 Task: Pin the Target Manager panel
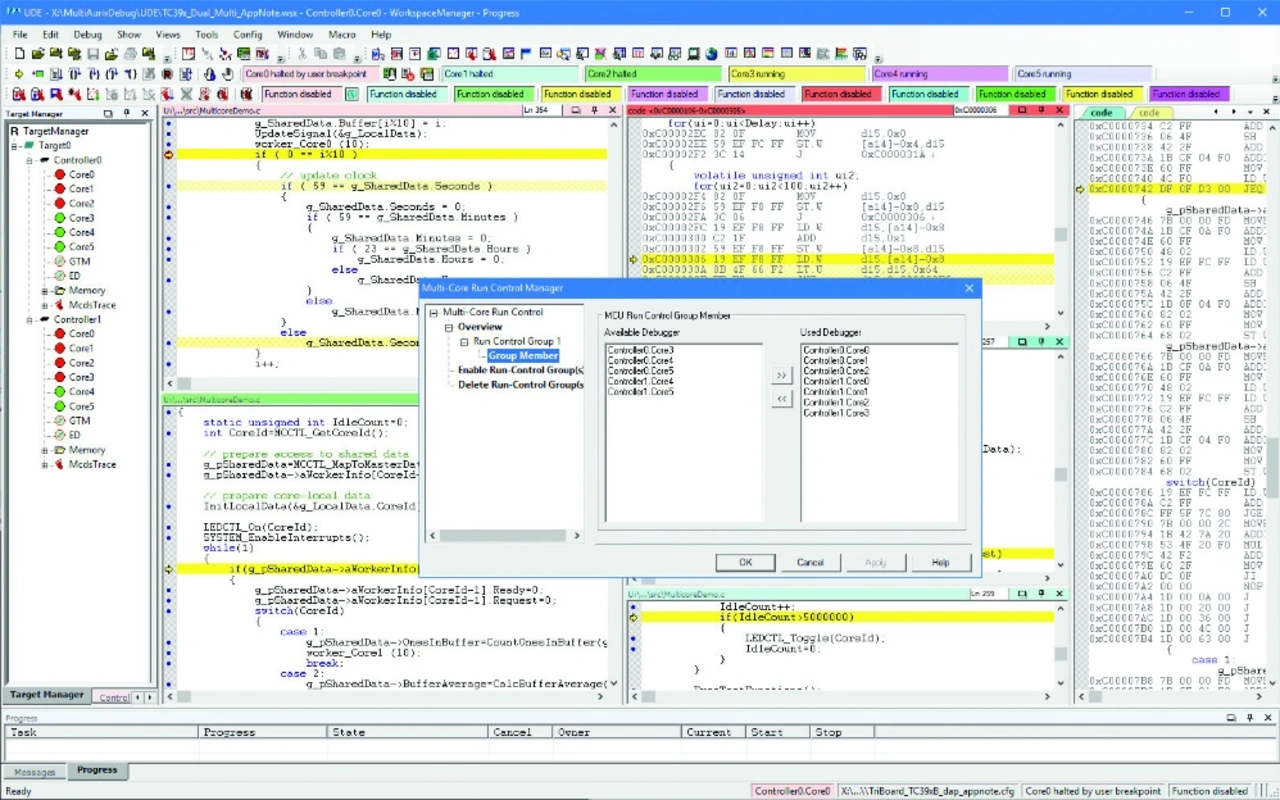click(127, 114)
